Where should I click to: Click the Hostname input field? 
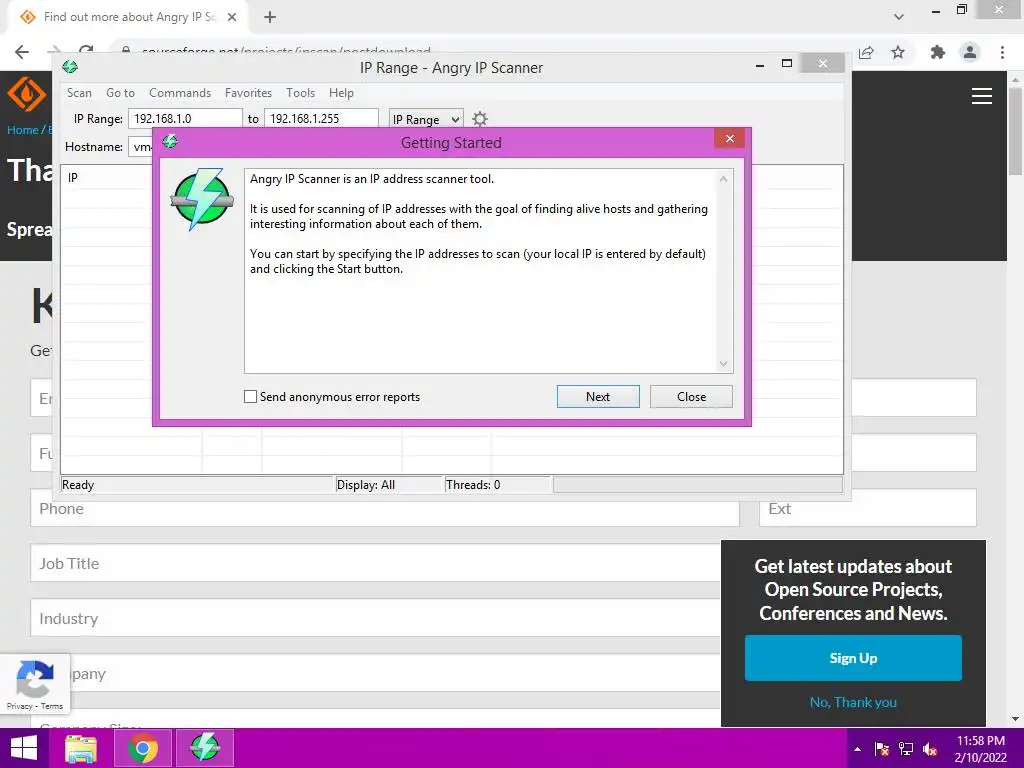coord(140,147)
